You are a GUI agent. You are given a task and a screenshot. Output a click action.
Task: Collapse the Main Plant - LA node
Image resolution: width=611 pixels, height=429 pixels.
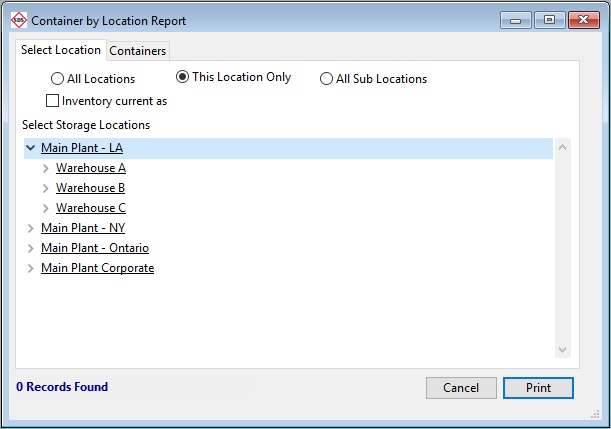pyautogui.click(x=30, y=148)
